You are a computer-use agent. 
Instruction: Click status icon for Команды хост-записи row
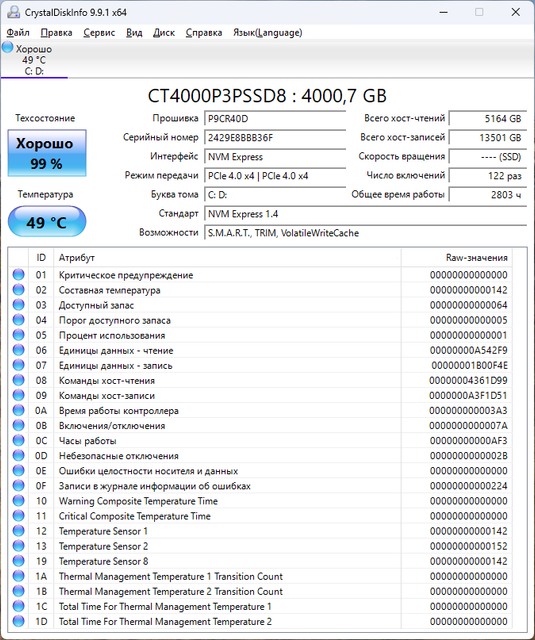pyautogui.click(x=18, y=395)
